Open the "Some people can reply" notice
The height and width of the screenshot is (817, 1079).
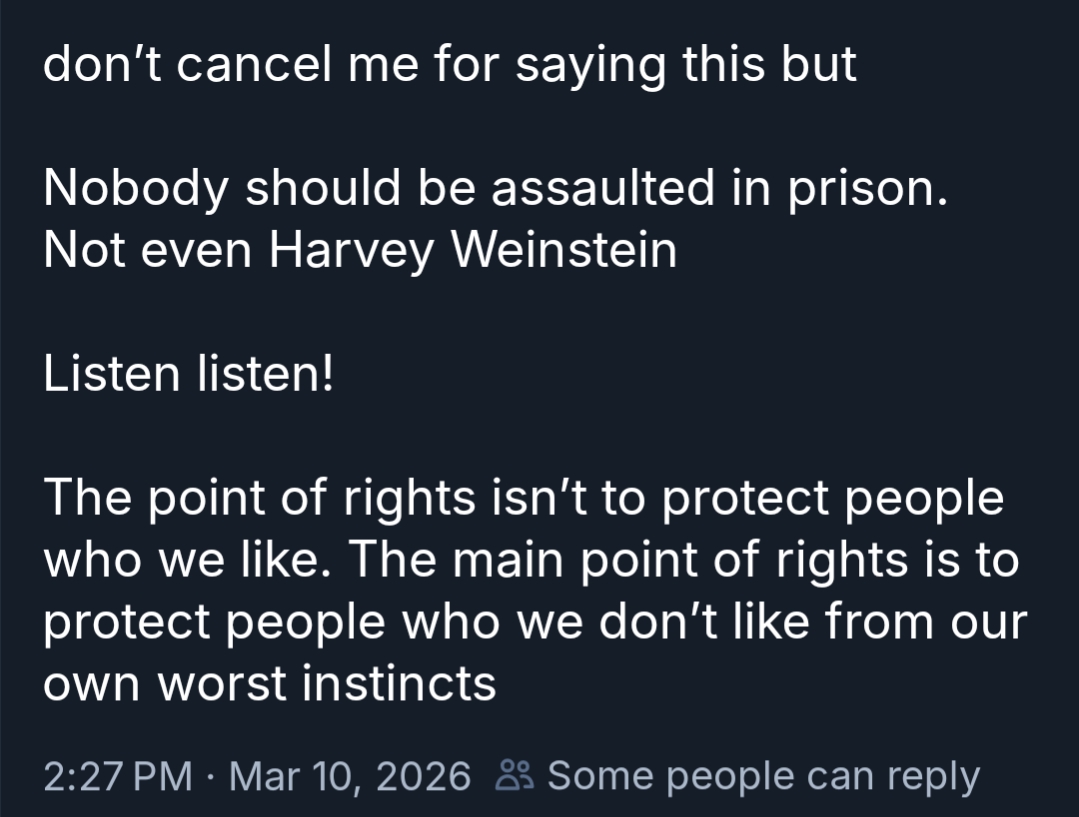click(x=763, y=776)
